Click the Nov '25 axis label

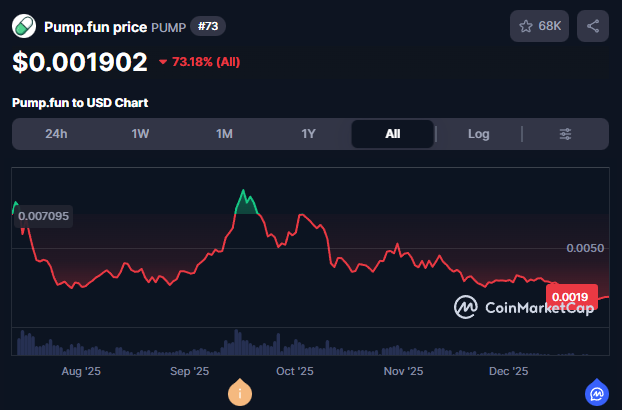coord(403,371)
